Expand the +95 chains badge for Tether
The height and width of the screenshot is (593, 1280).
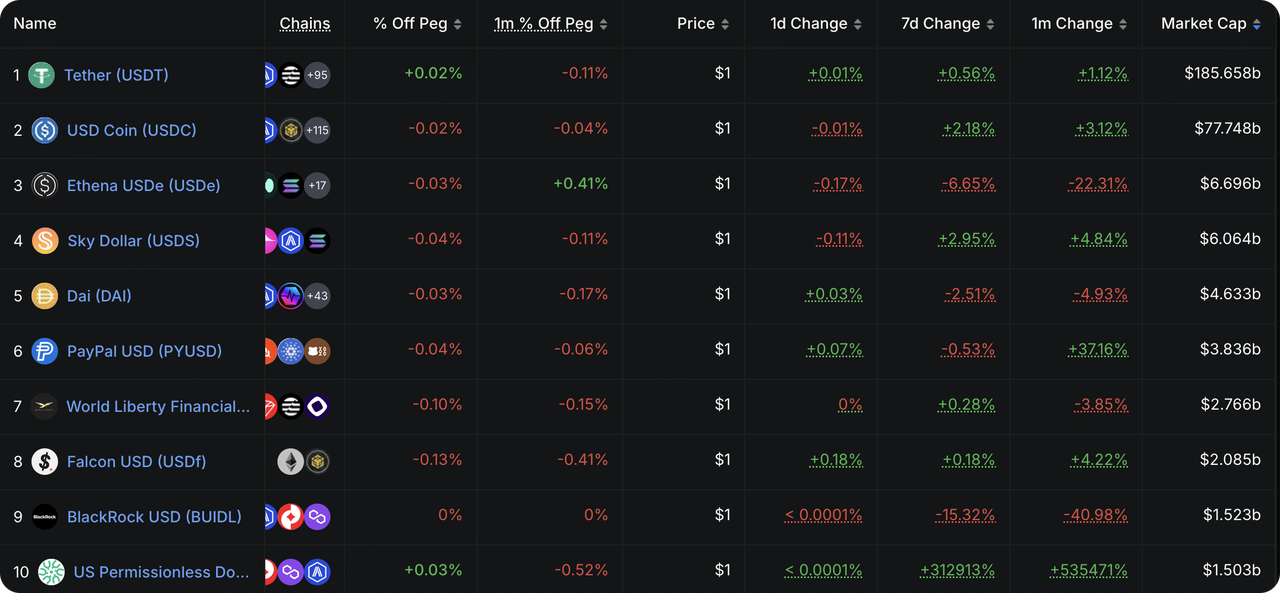click(317, 75)
